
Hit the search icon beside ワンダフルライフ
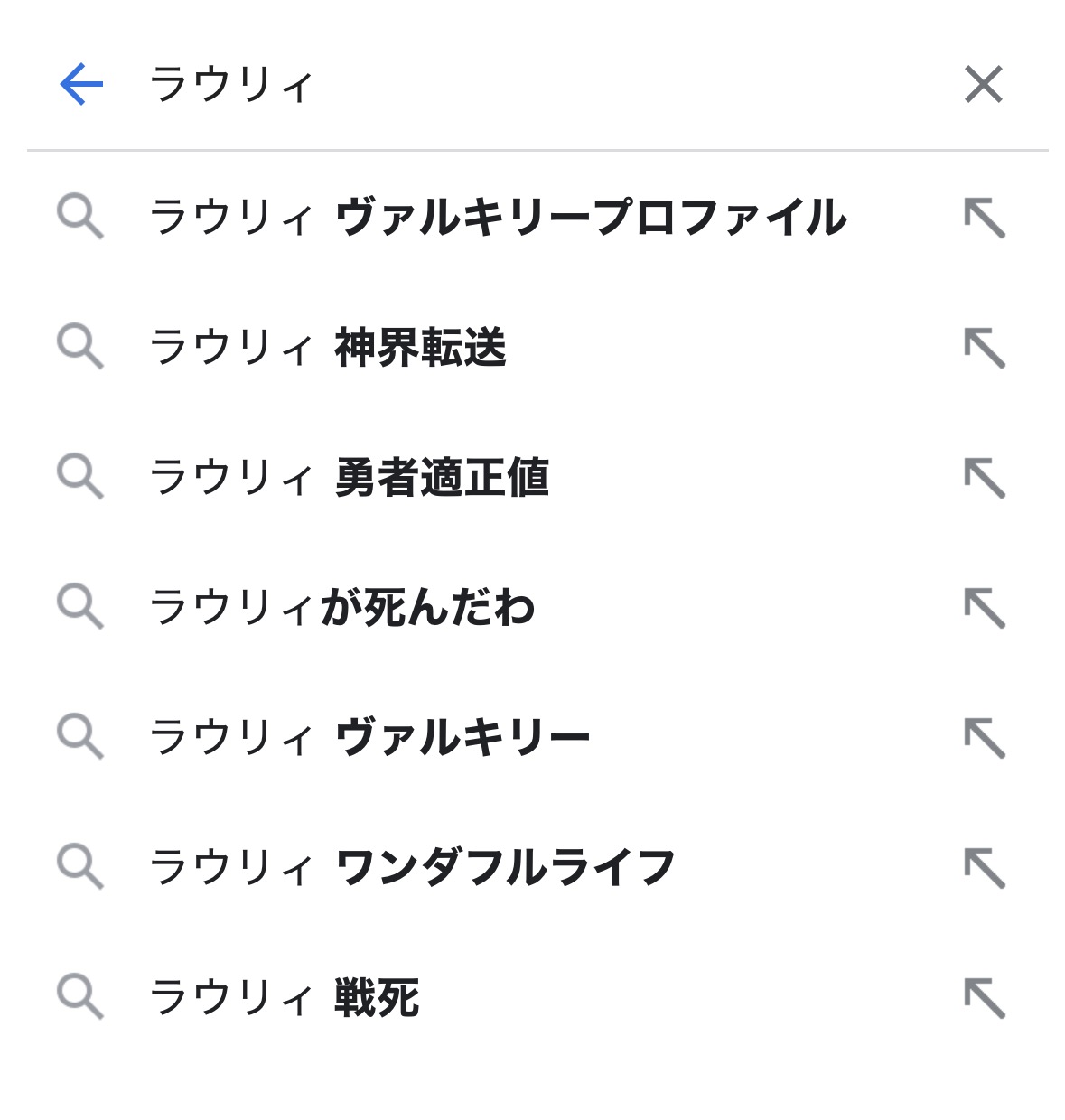pos(80,868)
